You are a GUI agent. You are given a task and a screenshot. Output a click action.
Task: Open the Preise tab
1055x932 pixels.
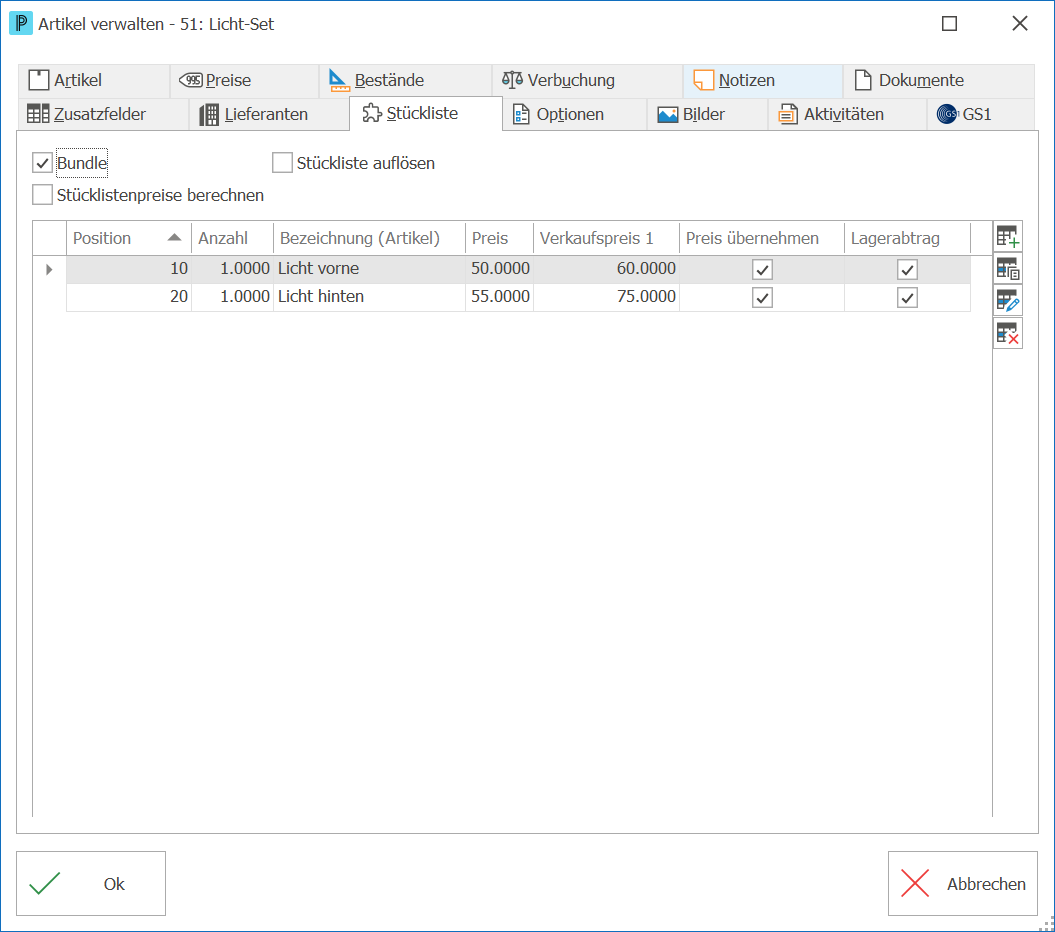pyautogui.click(x=244, y=81)
